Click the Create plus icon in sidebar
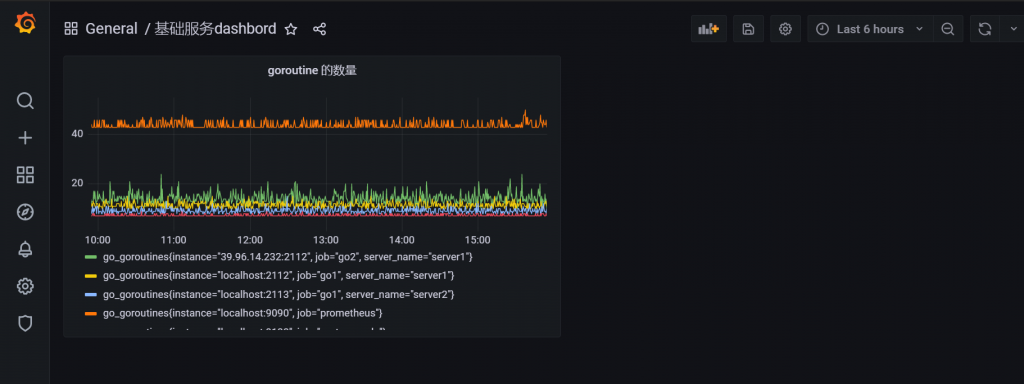This screenshot has width=1024, height=384. point(25,138)
